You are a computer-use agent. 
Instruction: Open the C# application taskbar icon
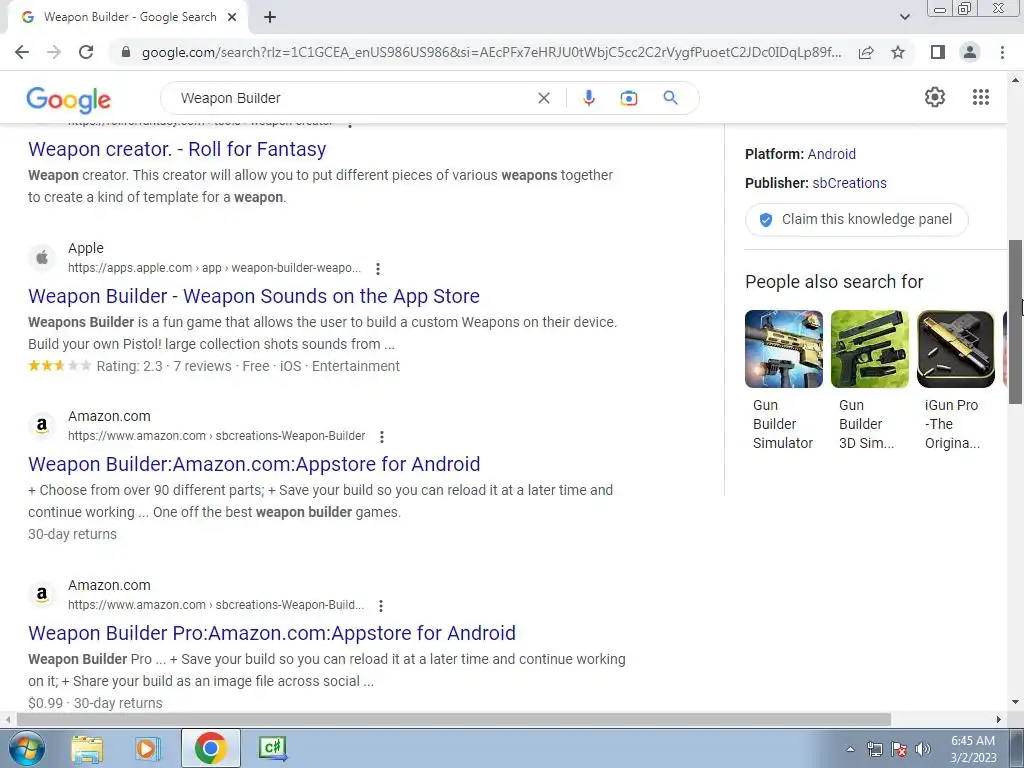[x=272, y=748]
